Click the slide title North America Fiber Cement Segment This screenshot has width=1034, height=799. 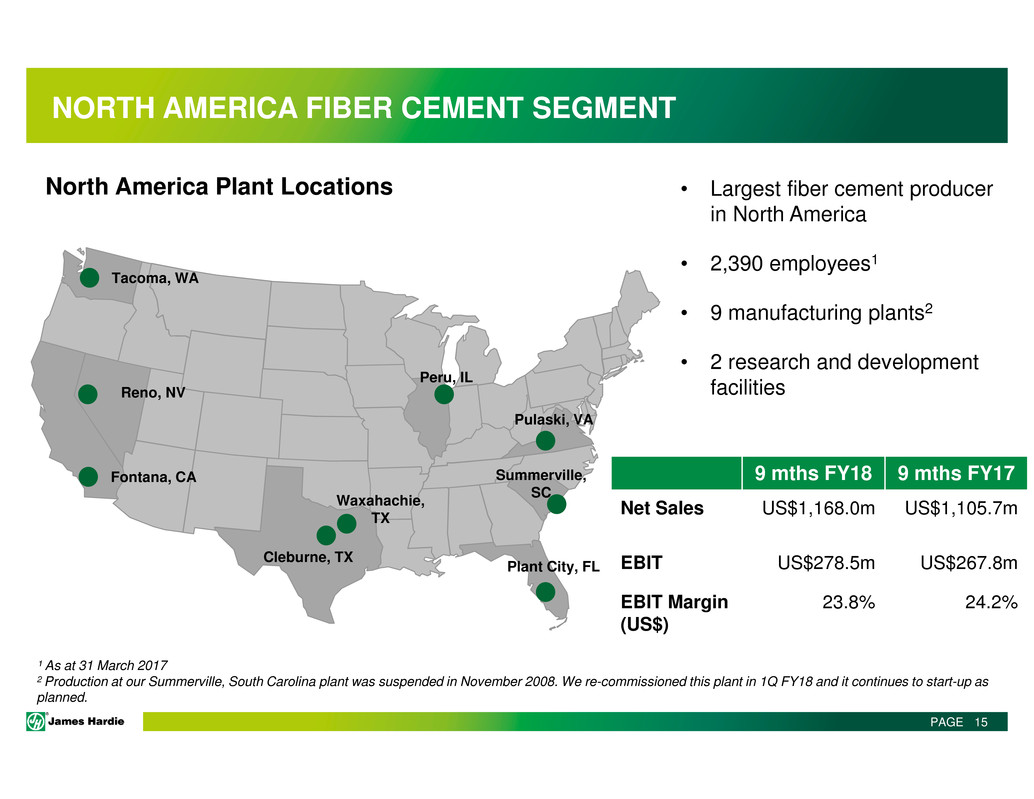coord(363,106)
